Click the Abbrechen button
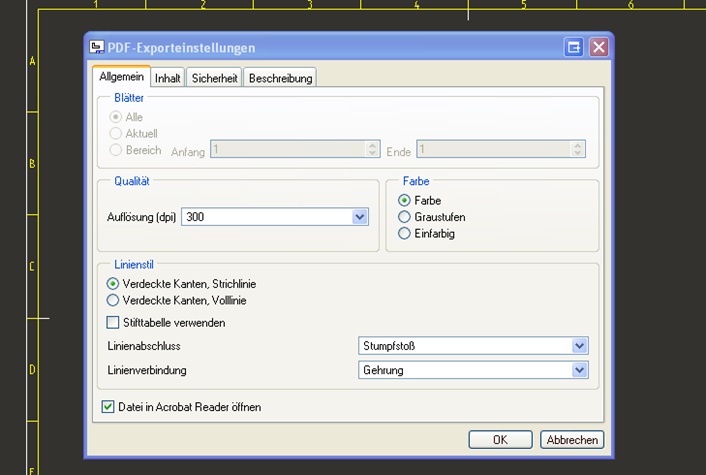The image size is (706, 475). [572, 440]
